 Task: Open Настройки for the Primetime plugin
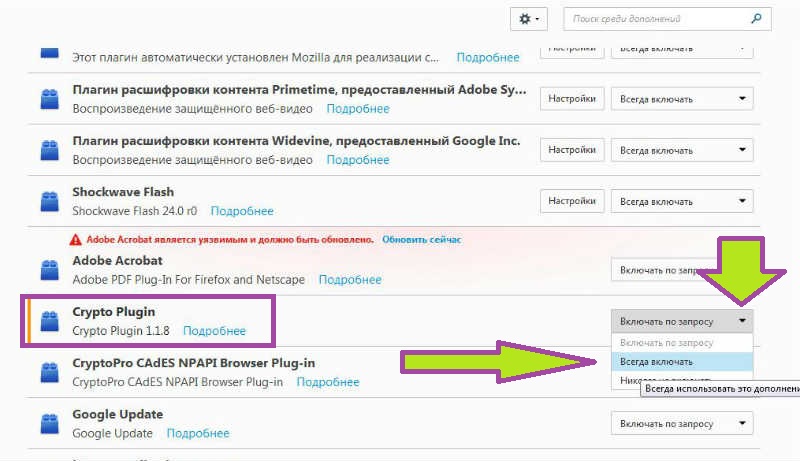tap(572, 98)
